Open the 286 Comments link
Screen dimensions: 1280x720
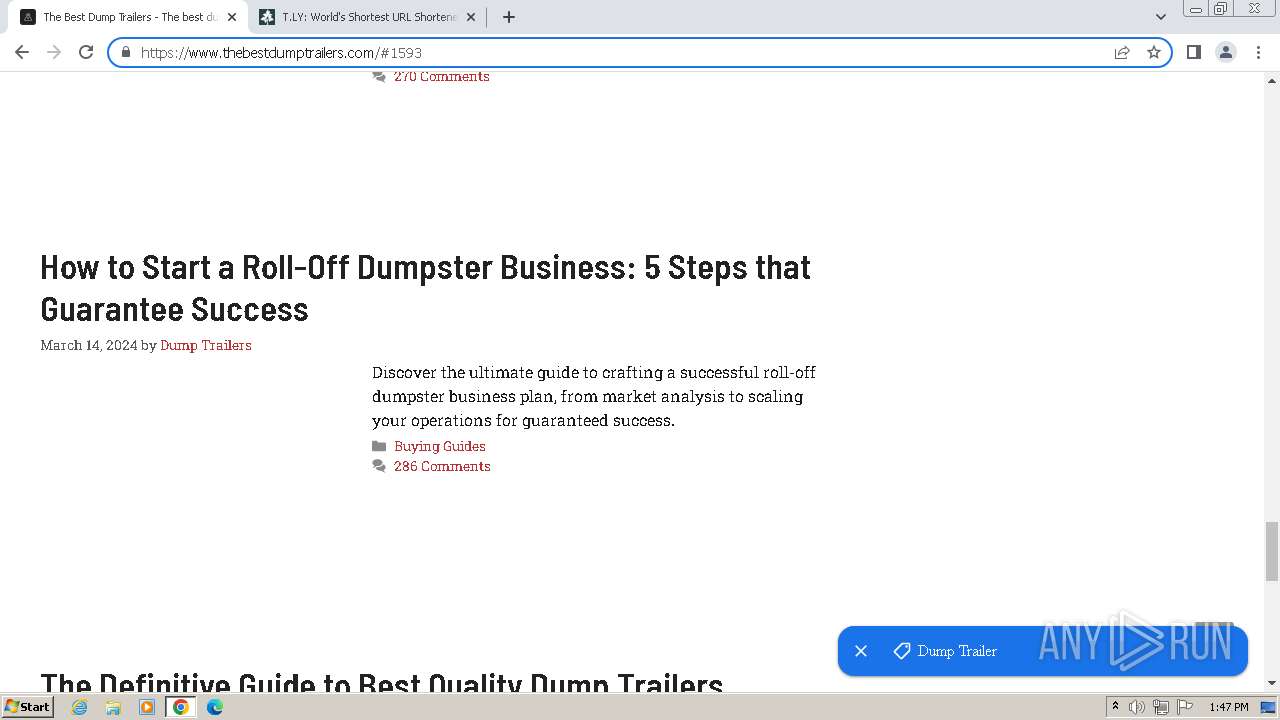pyautogui.click(x=442, y=466)
